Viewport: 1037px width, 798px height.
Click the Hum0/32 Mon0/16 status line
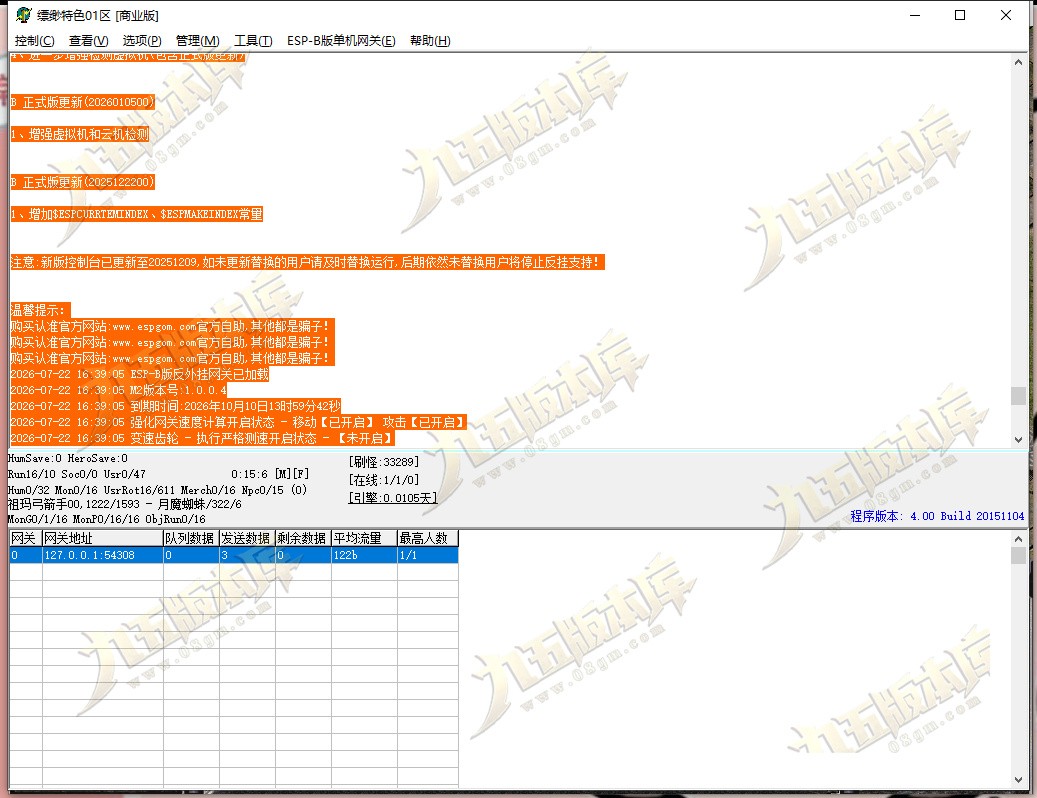pyautogui.click(x=157, y=490)
